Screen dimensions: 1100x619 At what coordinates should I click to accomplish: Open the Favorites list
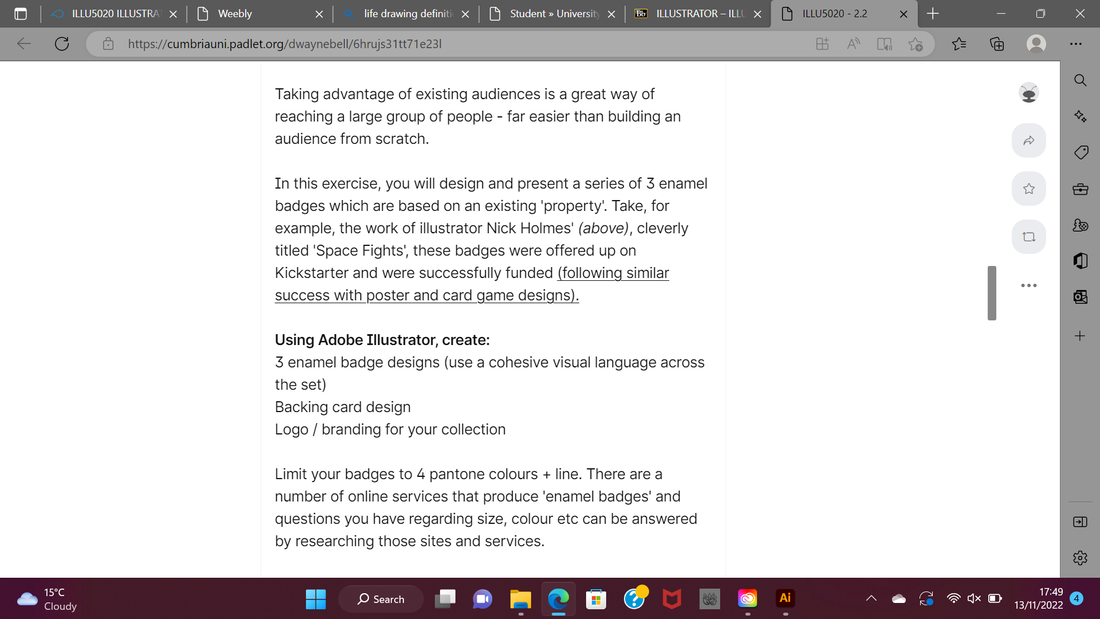point(959,44)
